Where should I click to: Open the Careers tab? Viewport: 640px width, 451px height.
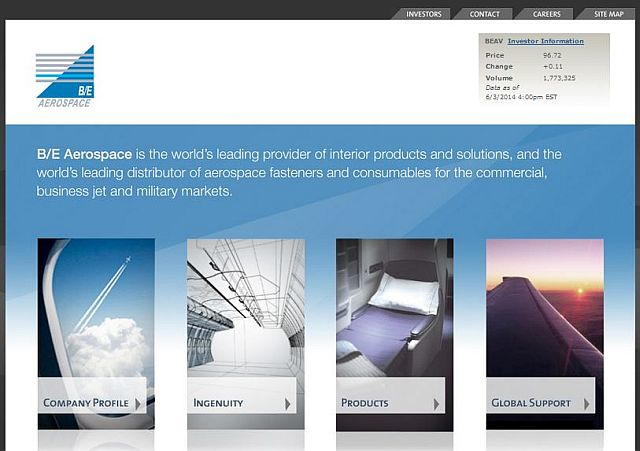click(x=546, y=14)
